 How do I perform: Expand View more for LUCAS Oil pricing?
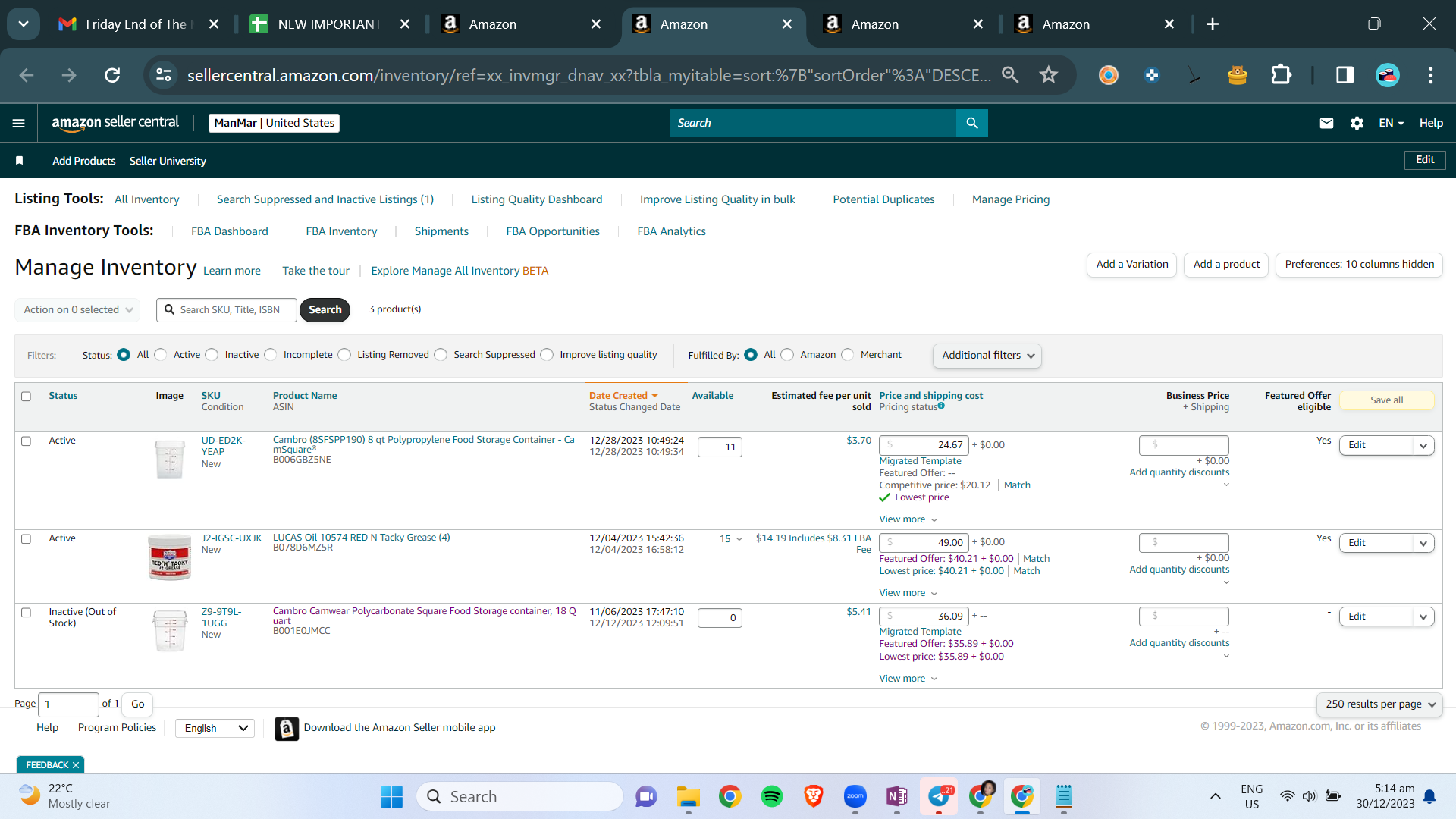tap(908, 593)
